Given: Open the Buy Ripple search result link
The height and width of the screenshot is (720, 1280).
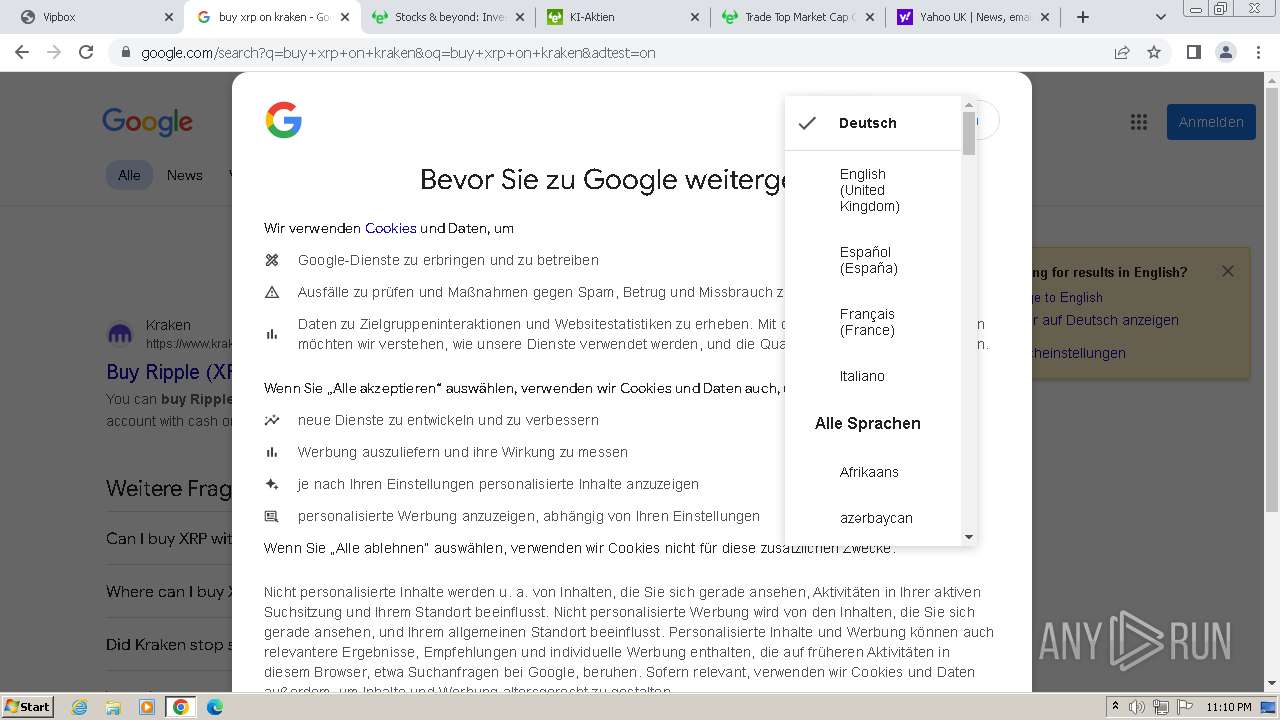Looking at the screenshot, I should pyautogui.click(x=169, y=372).
